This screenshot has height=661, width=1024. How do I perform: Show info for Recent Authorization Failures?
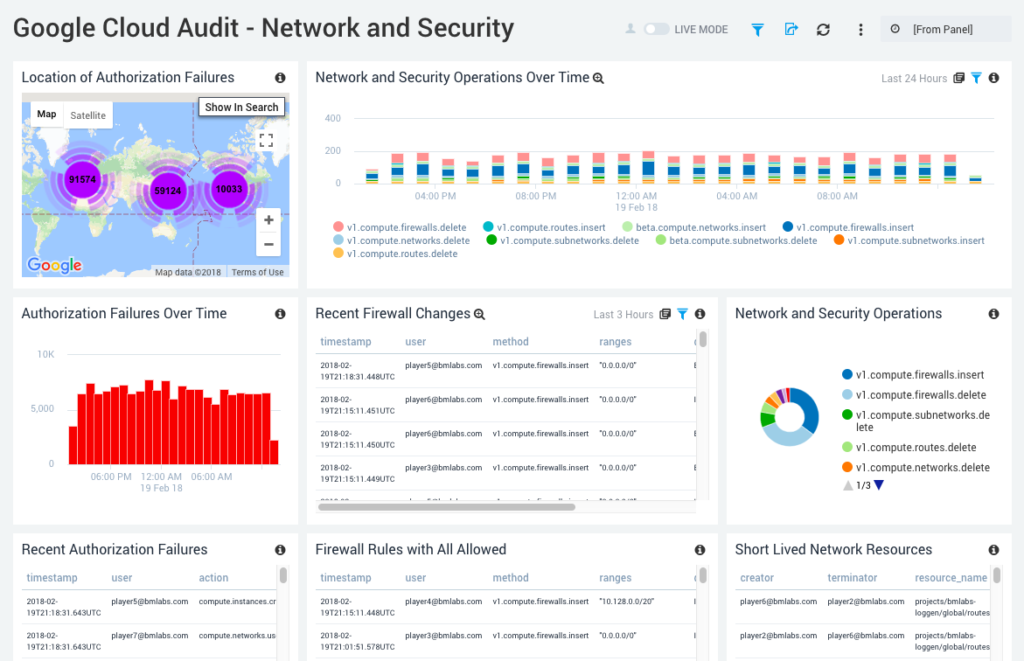tap(280, 550)
